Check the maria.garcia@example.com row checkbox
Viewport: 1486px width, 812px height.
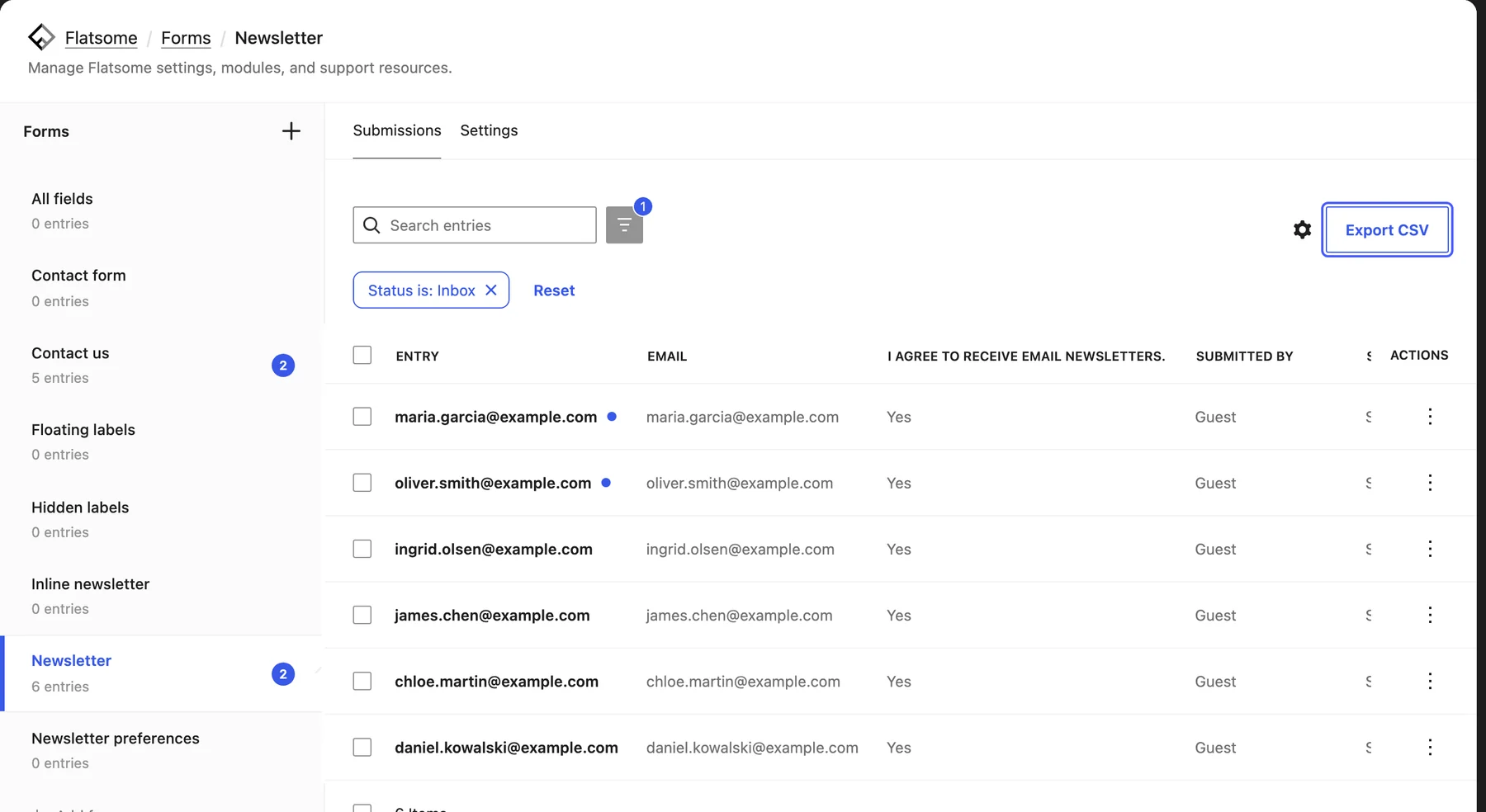tap(362, 417)
